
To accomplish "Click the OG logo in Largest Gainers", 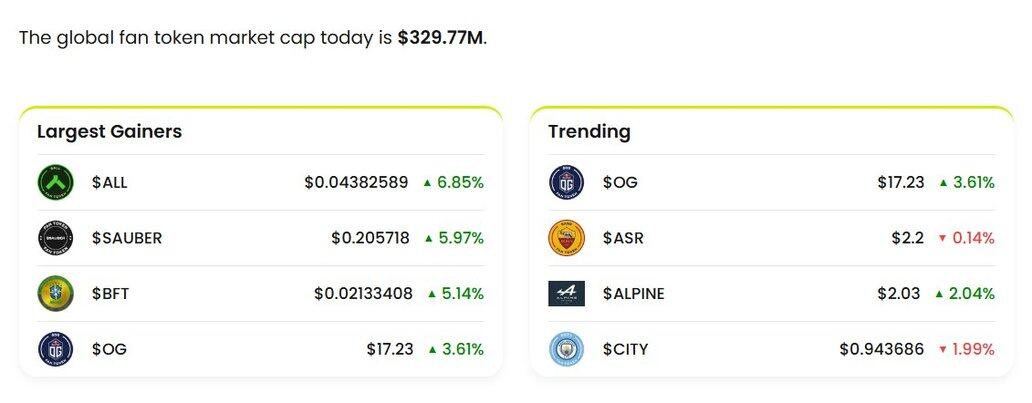I will click(x=55, y=348).
